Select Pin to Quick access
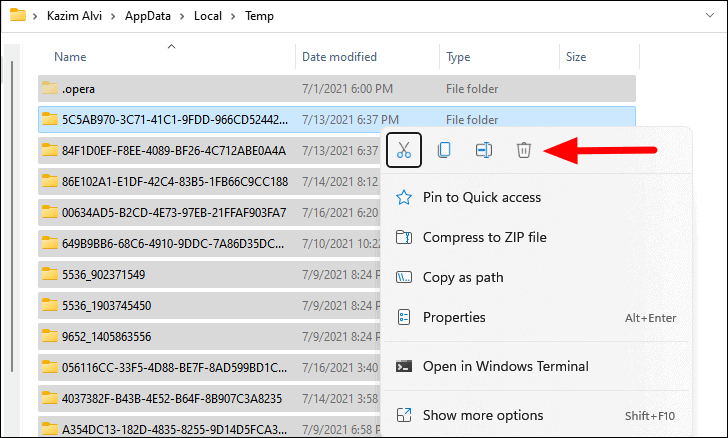The width and height of the screenshot is (728, 438). point(482,197)
